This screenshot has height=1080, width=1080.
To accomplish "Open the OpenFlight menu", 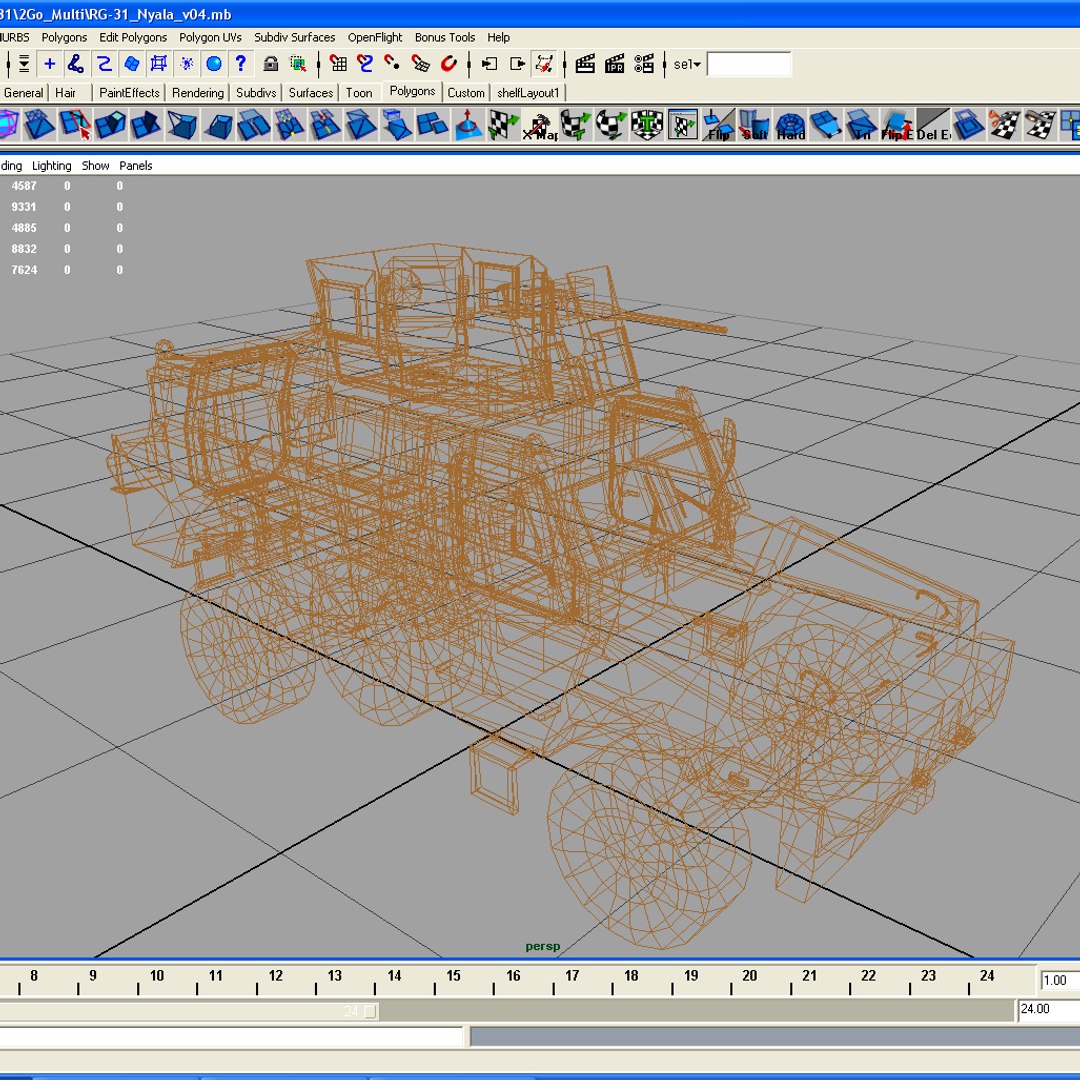I will click(375, 37).
